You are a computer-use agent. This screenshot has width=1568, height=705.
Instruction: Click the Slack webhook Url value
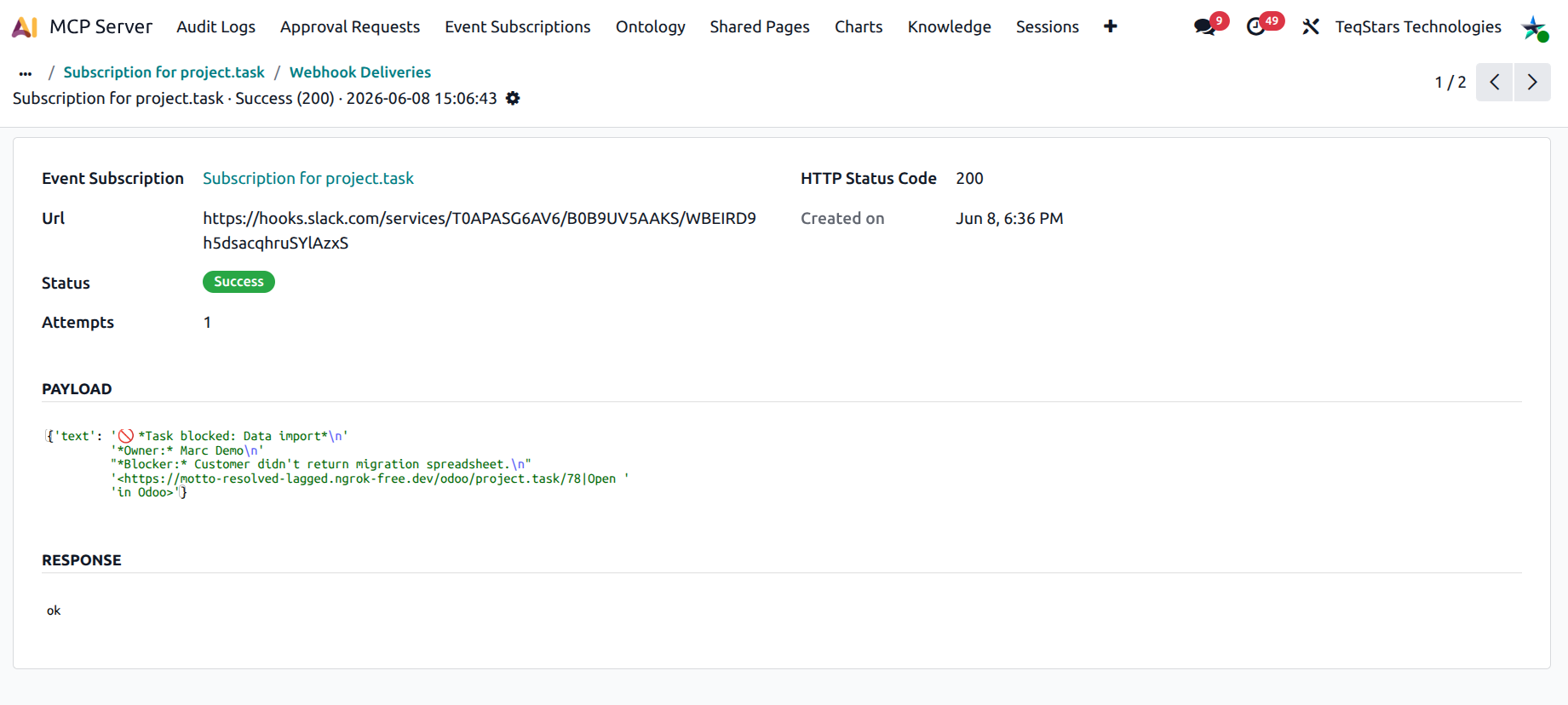coord(480,231)
